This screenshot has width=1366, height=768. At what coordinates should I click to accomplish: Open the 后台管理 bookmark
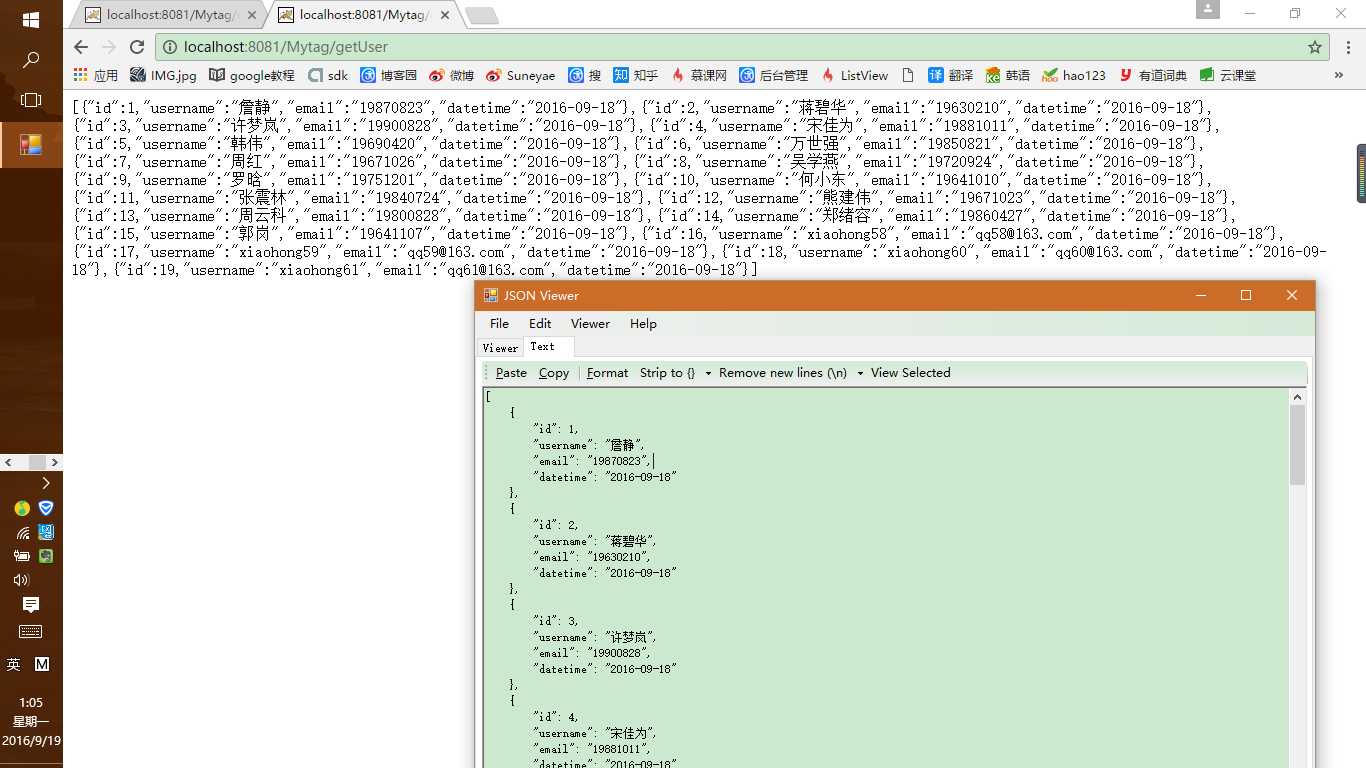(x=774, y=75)
